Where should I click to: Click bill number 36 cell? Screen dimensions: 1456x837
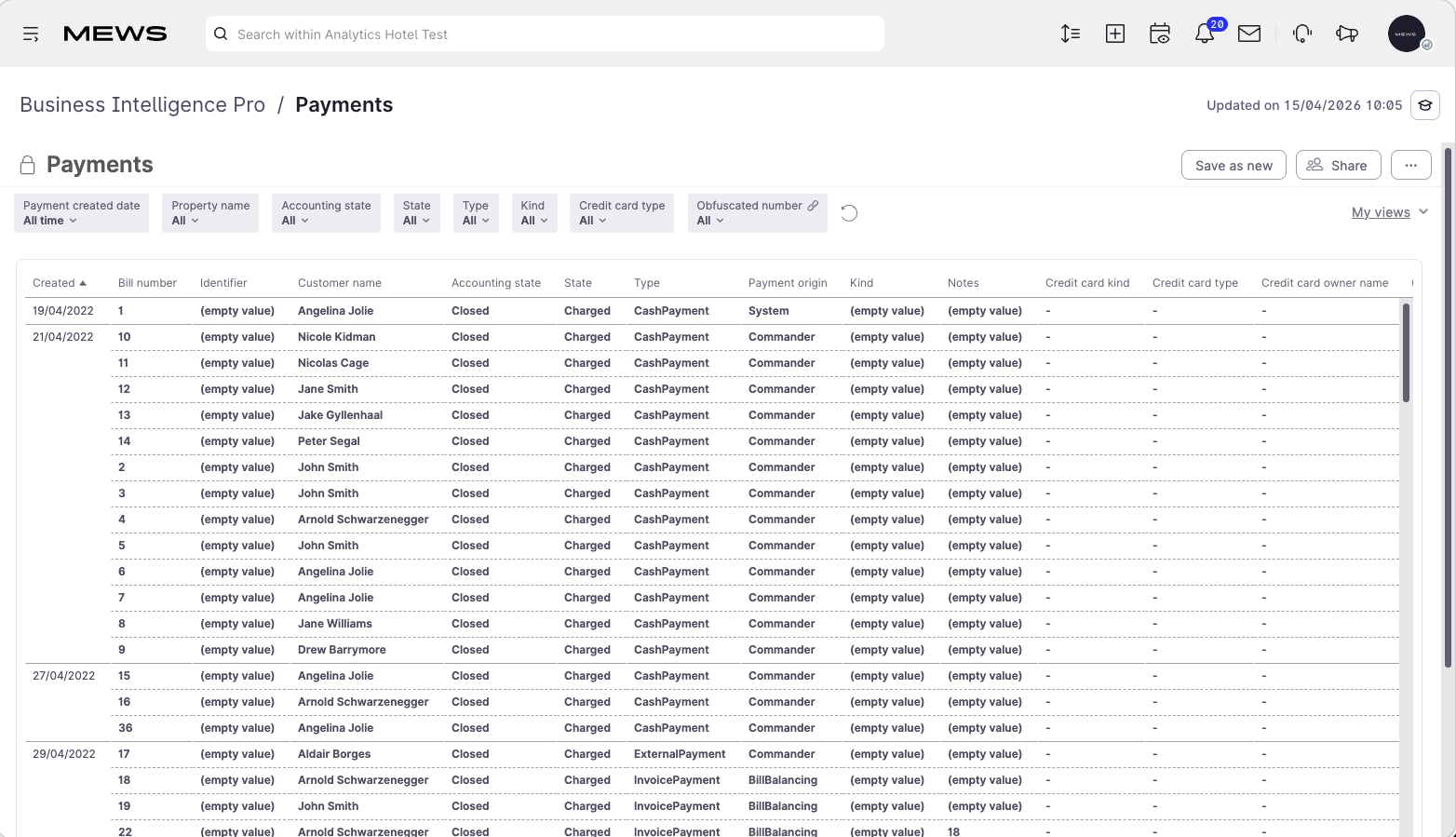click(126, 728)
